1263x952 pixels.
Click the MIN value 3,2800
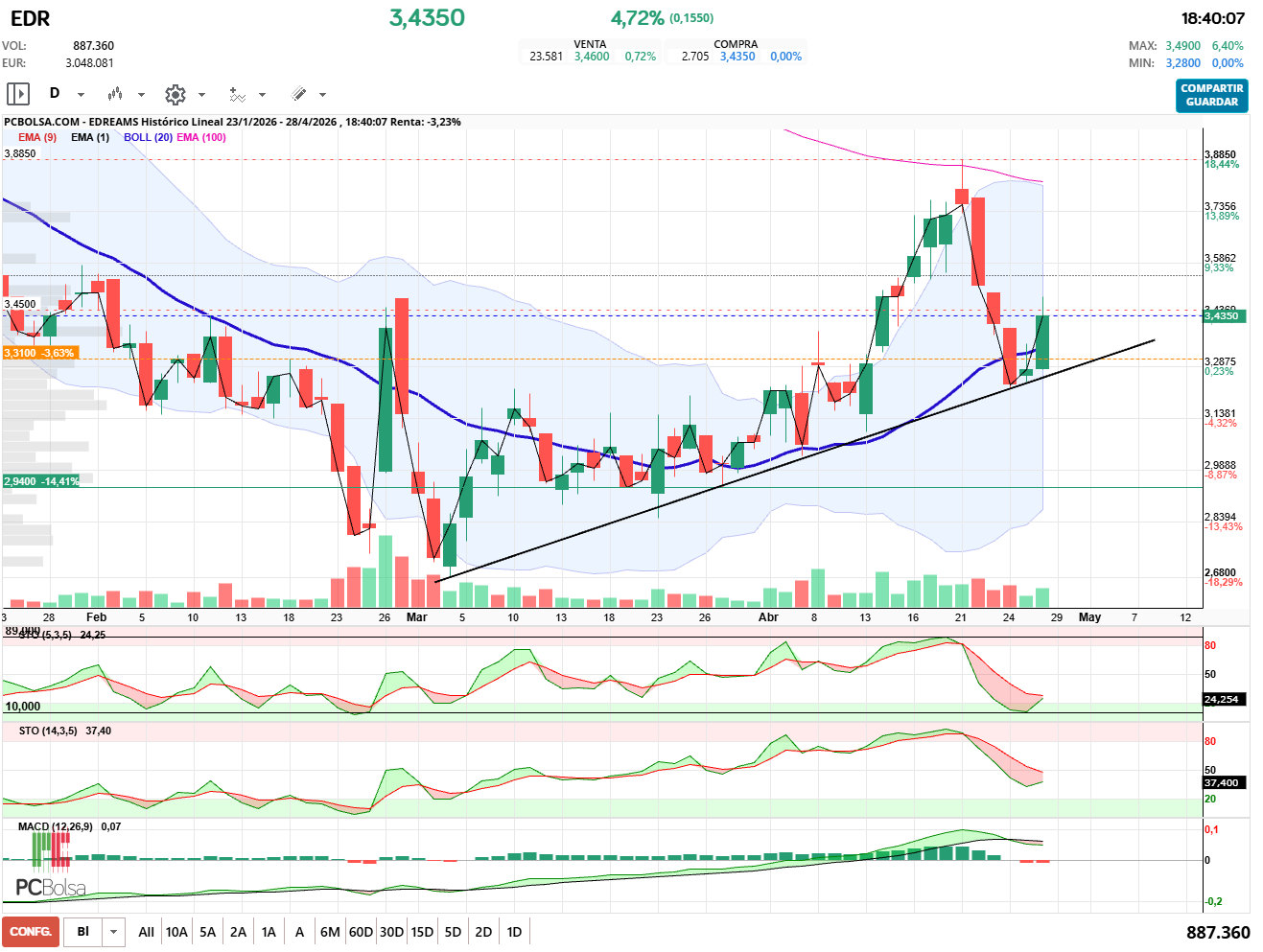1183,63
